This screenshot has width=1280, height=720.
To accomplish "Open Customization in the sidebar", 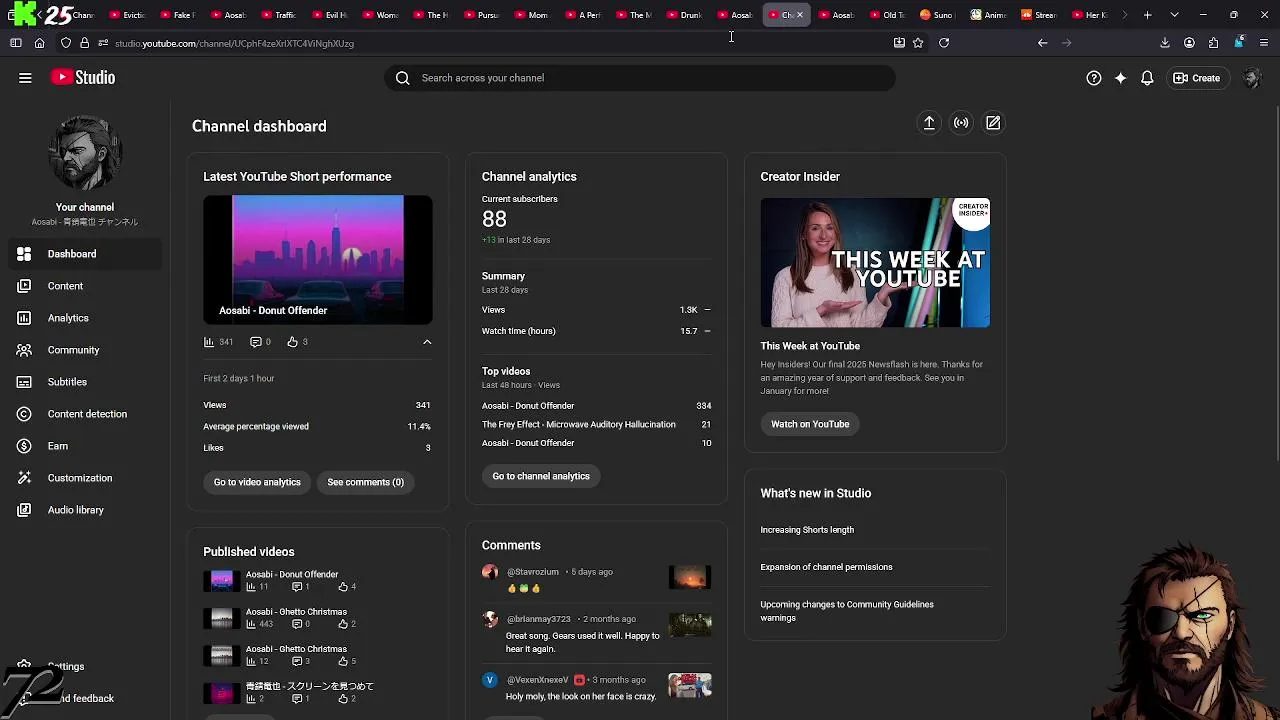I will pyautogui.click(x=85, y=478).
